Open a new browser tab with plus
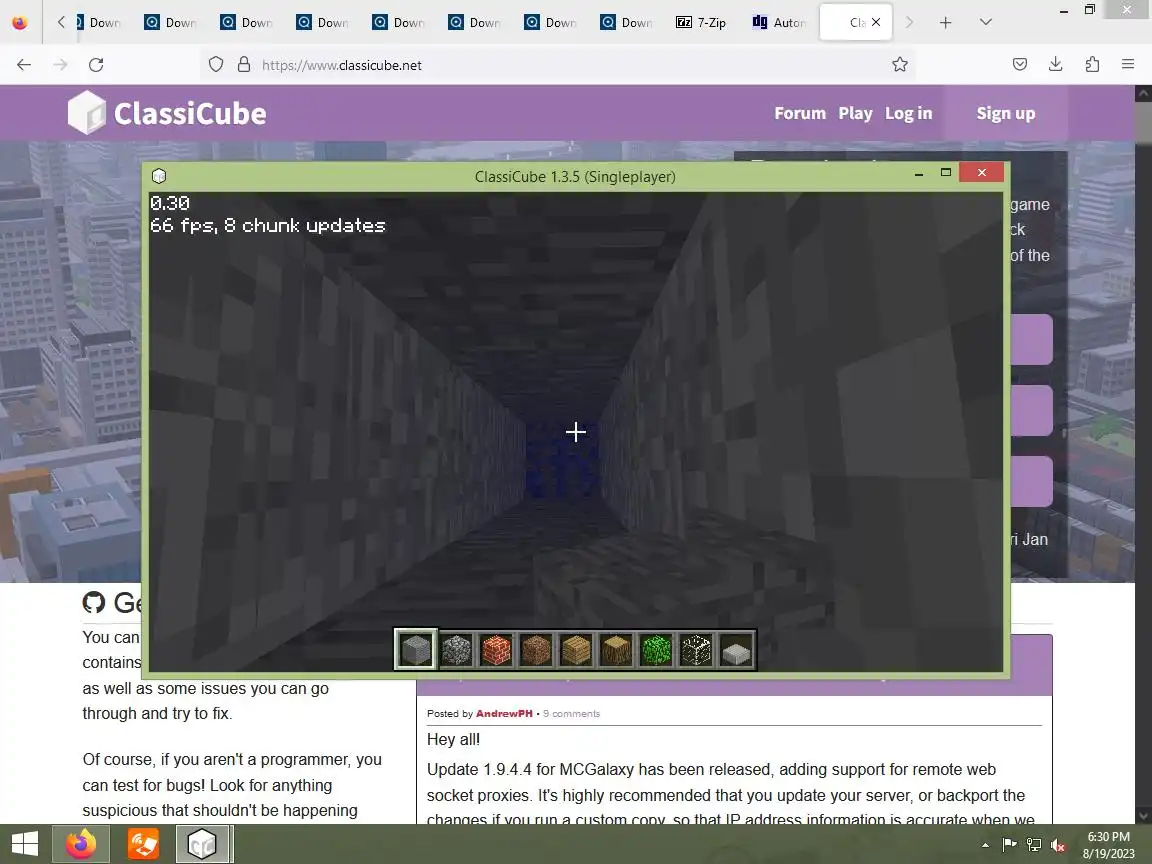This screenshot has height=864, width=1152. (946, 23)
